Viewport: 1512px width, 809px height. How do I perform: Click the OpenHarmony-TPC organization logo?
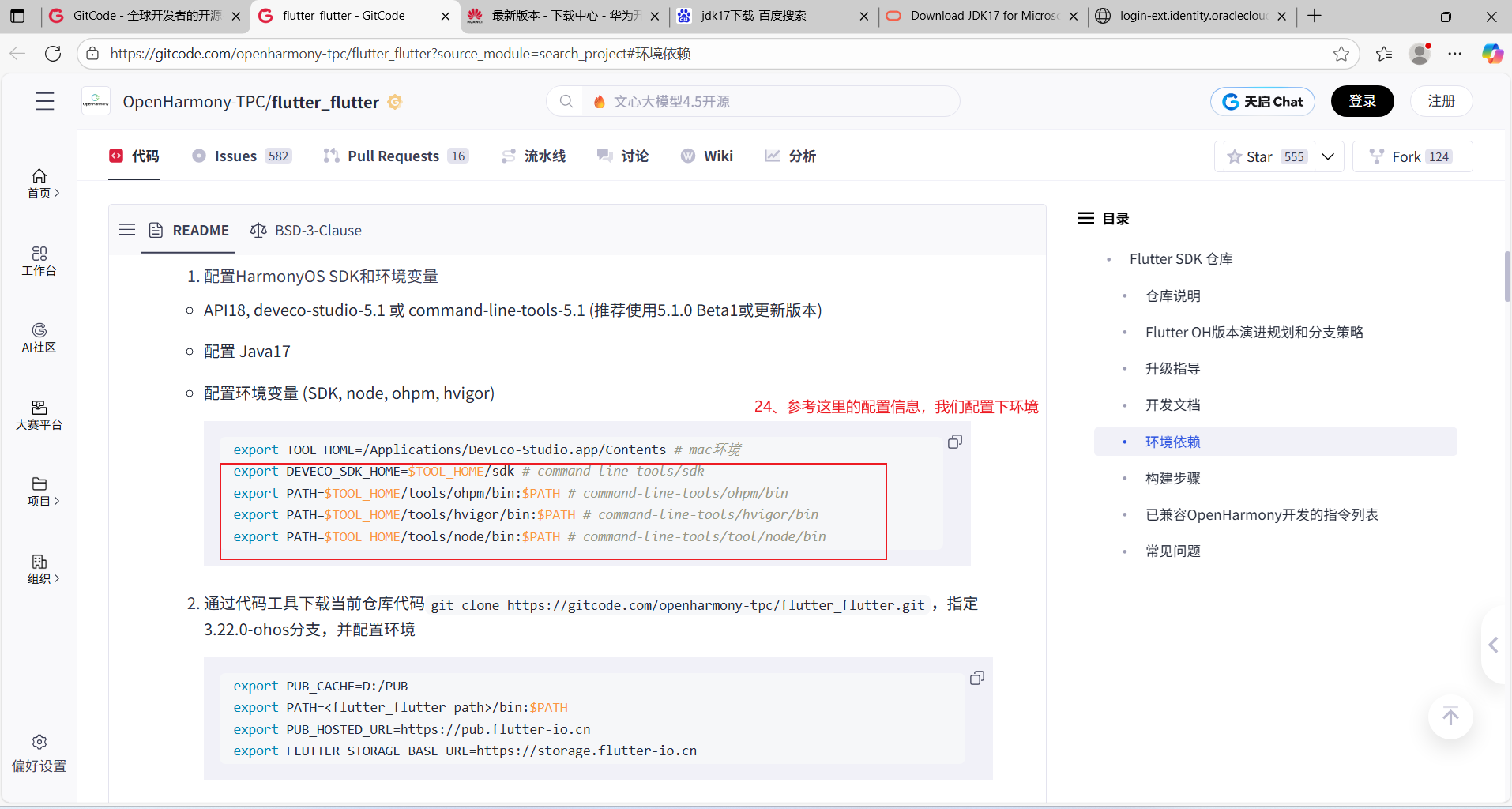[x=96, y=101]
